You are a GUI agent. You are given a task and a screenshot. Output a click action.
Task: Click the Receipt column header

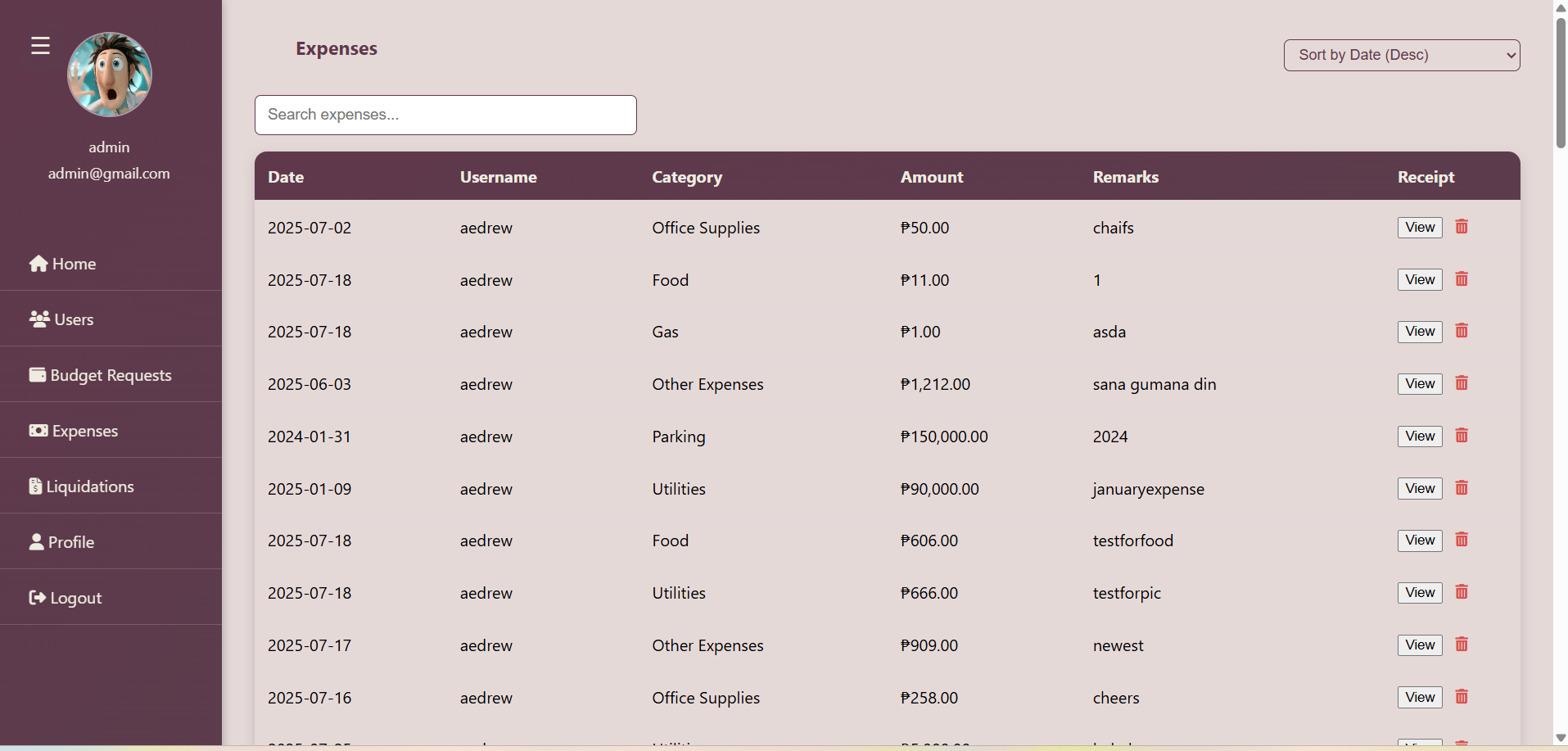[x=1426, y=177]
